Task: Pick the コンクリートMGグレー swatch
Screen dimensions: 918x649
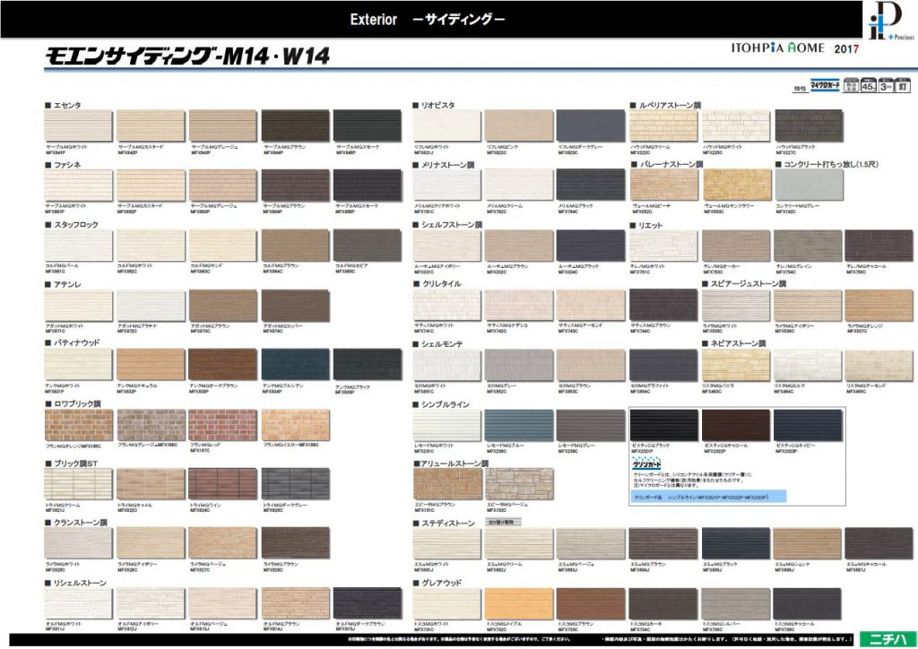Action: point(809,186)
